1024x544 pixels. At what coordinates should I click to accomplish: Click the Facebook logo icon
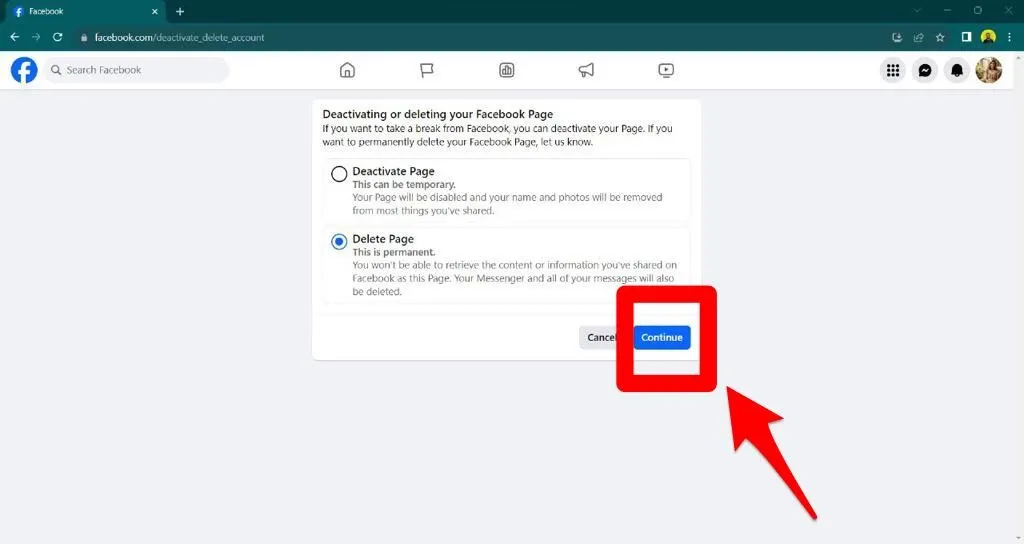pos(24,70)
